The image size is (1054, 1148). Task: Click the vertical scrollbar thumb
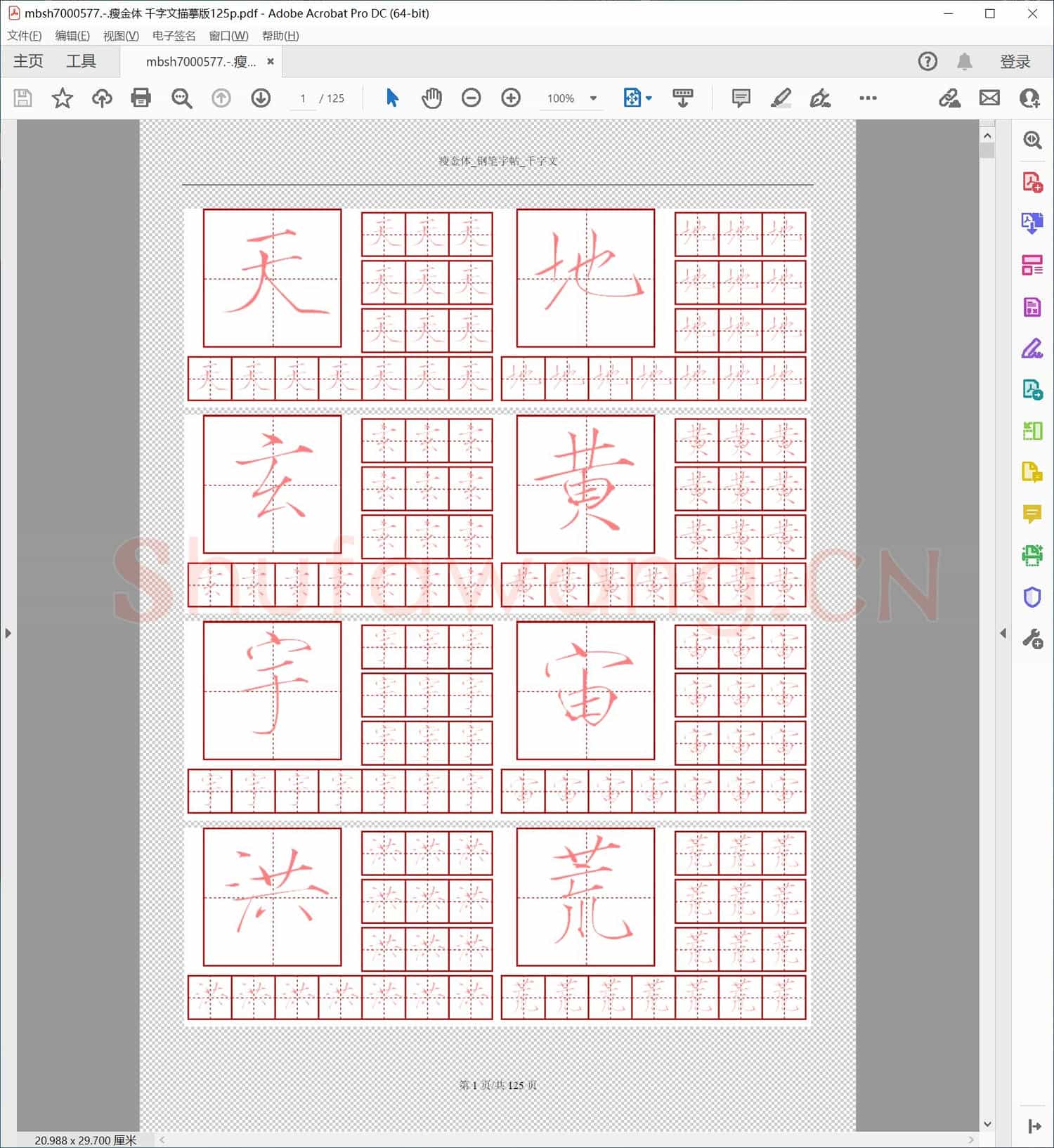coord(987,150)
